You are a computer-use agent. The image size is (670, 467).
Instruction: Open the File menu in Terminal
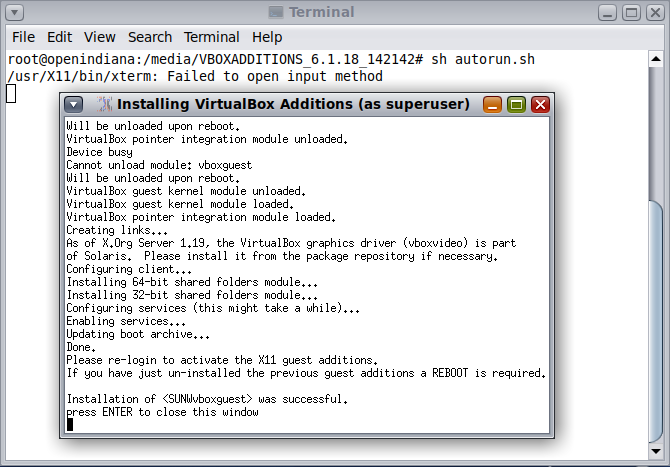click(x=23, y=37)
